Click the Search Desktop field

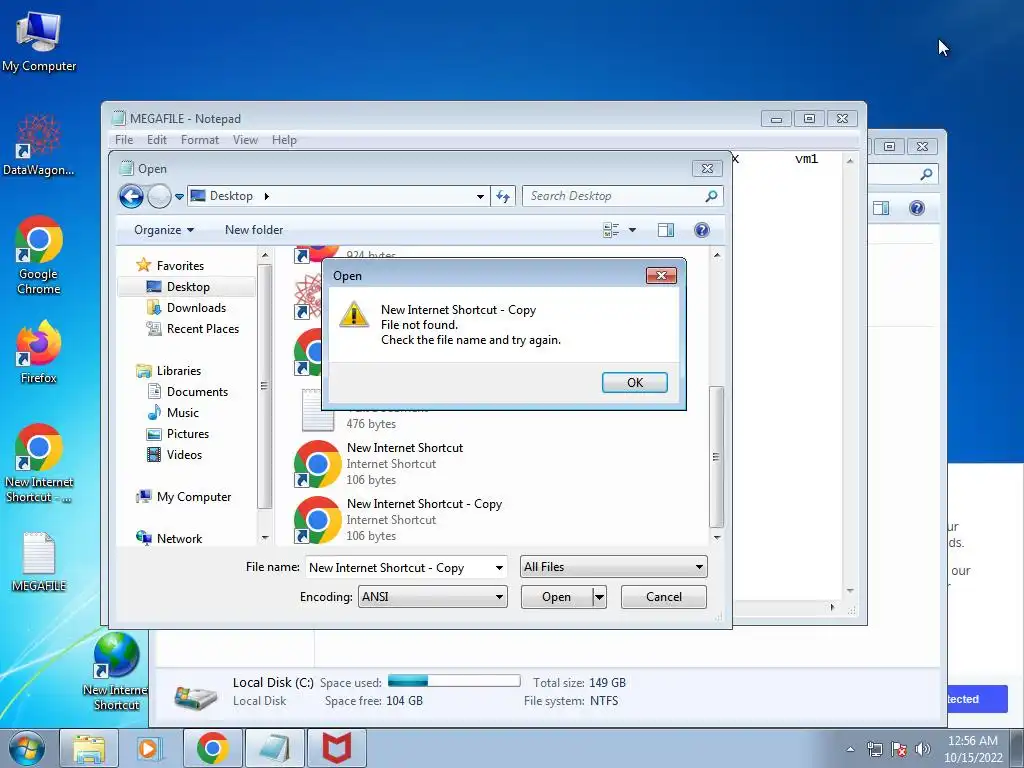(622, 196)
